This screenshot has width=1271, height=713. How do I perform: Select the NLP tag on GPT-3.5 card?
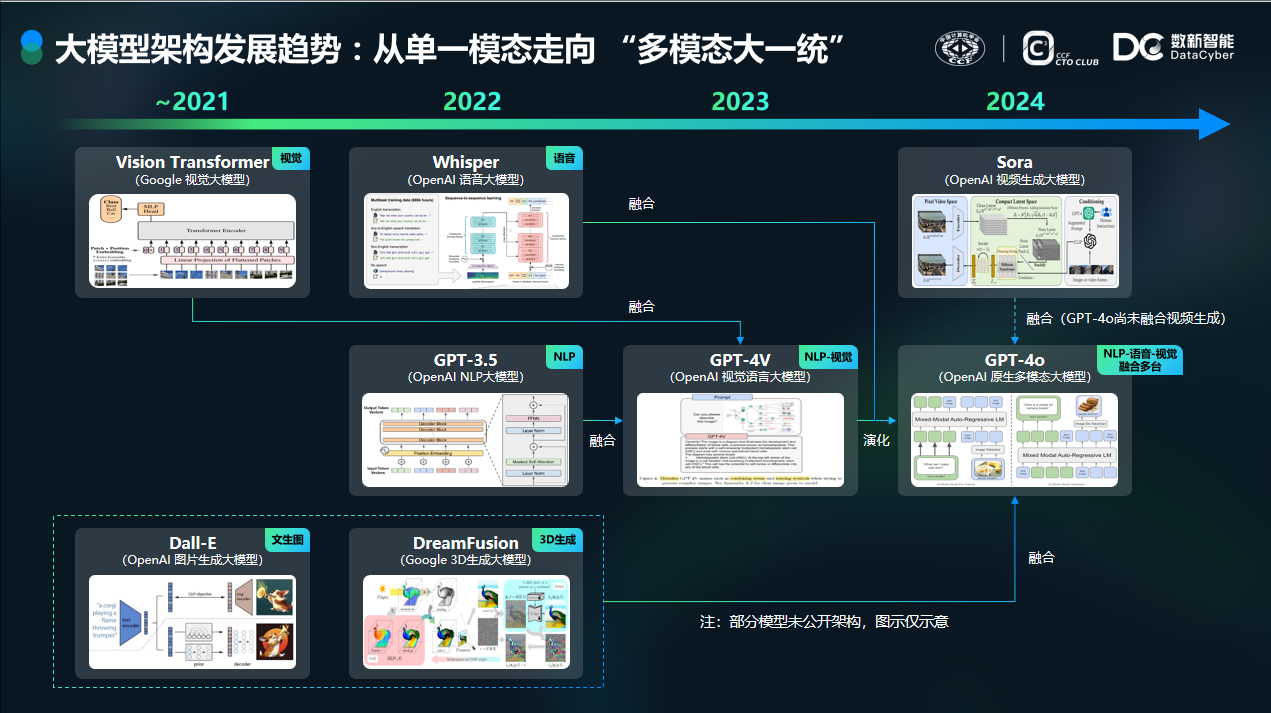tap(565, 357)
